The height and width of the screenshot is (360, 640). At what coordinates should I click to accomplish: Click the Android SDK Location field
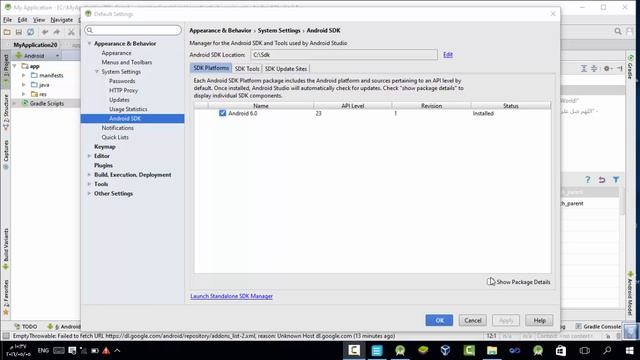tap(344, 55)
